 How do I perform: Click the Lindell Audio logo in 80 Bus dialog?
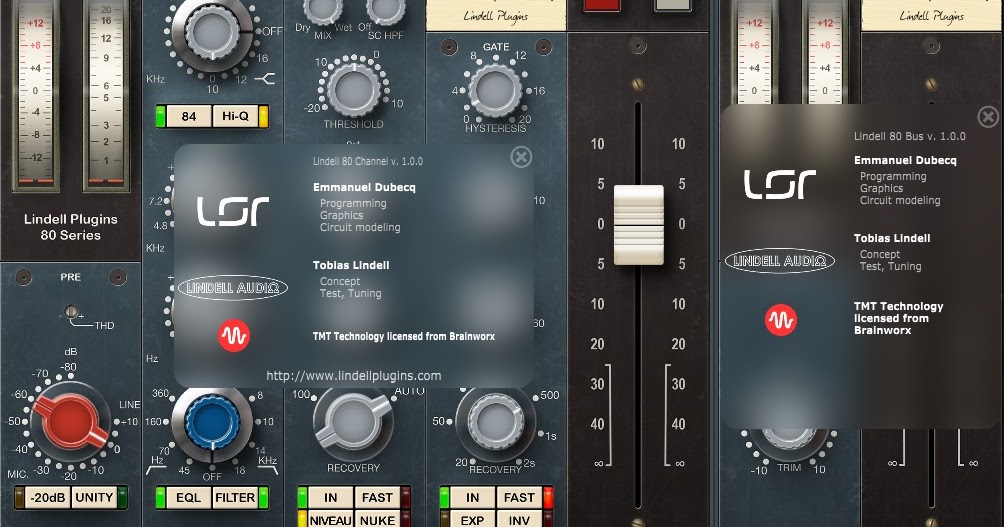pos(780,261)
